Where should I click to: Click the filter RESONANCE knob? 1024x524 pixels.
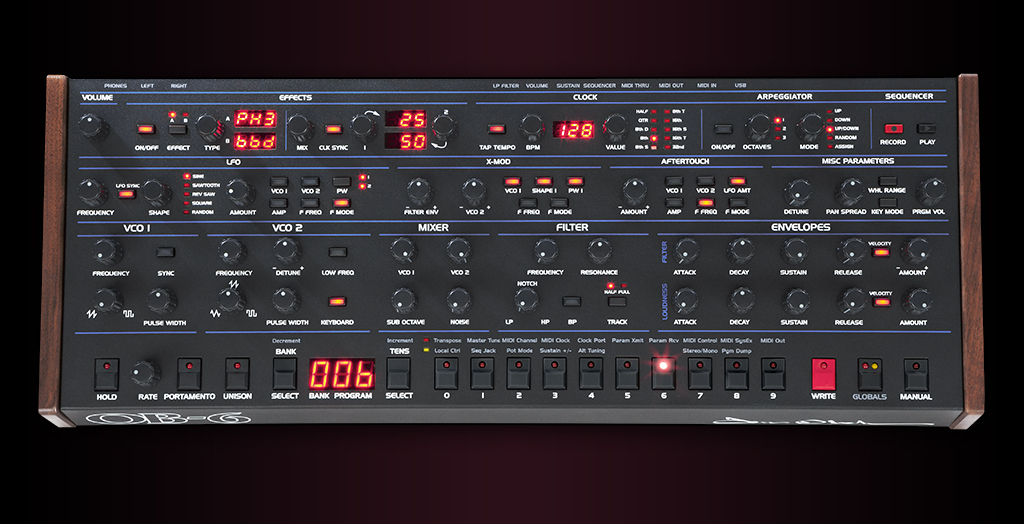coord(600,251)
